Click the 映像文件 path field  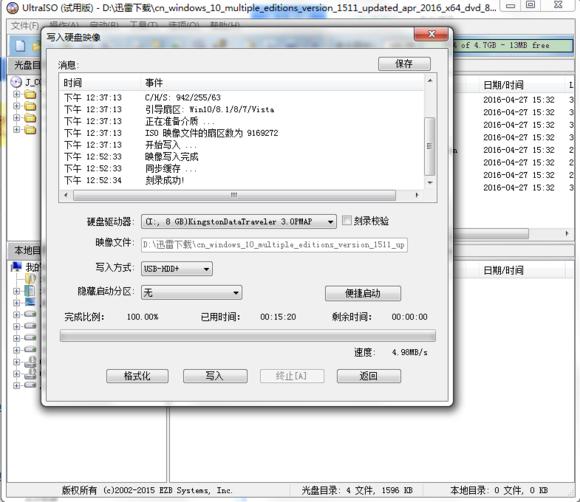click(274, 245)
